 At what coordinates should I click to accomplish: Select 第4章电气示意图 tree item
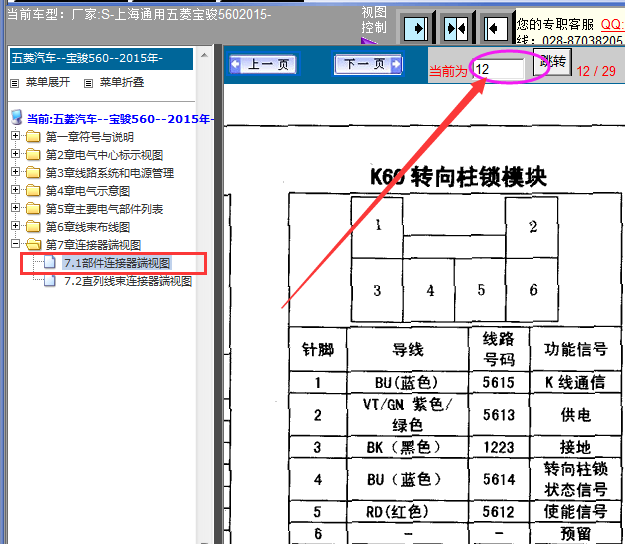click(88, 191)
